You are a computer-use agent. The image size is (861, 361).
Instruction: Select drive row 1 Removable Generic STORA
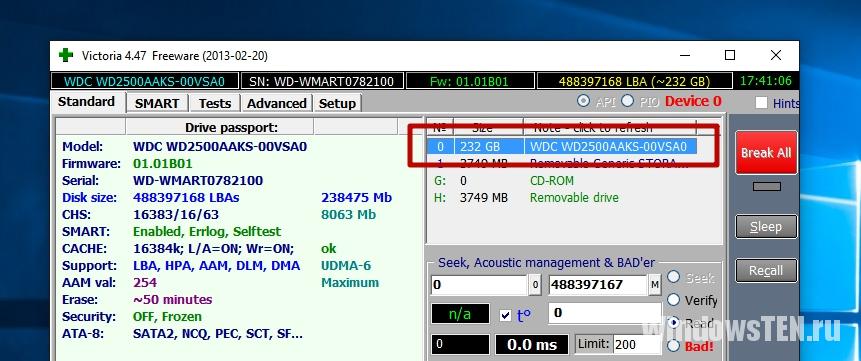[x=562, y=163]
